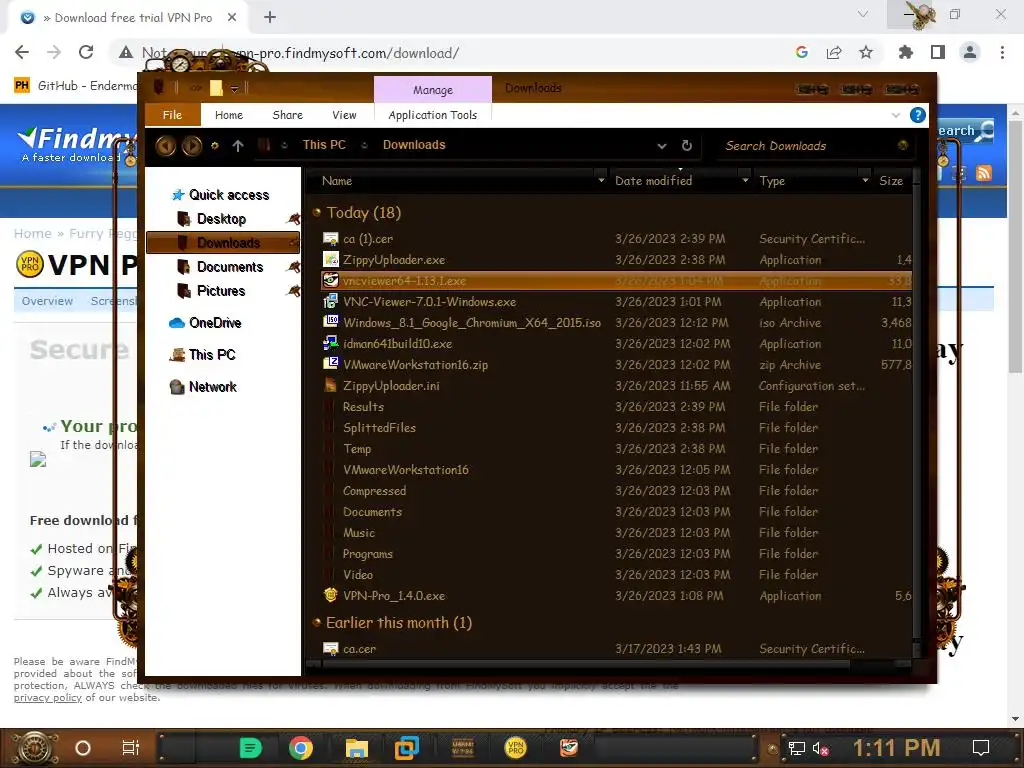Open Quick access in navigation pane
The width and height of the screenshot is (1024, 768).
point(229,195)
